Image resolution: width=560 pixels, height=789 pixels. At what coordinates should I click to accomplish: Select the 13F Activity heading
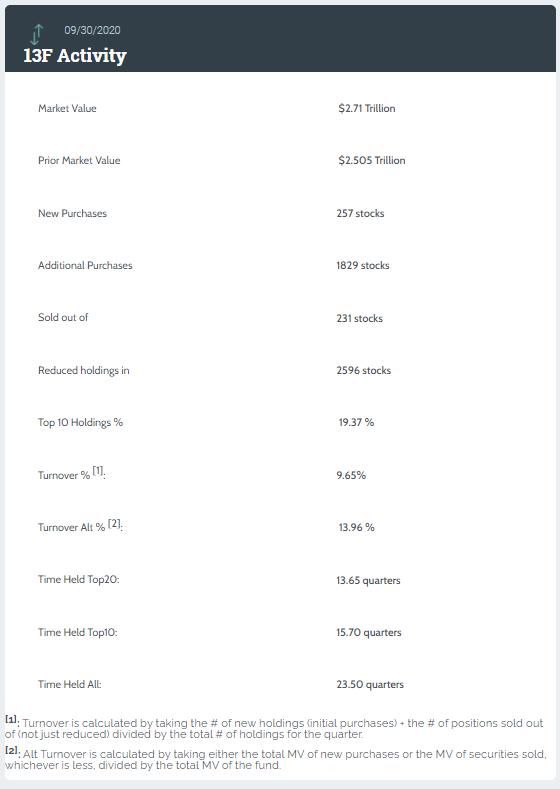click(75, 55)
